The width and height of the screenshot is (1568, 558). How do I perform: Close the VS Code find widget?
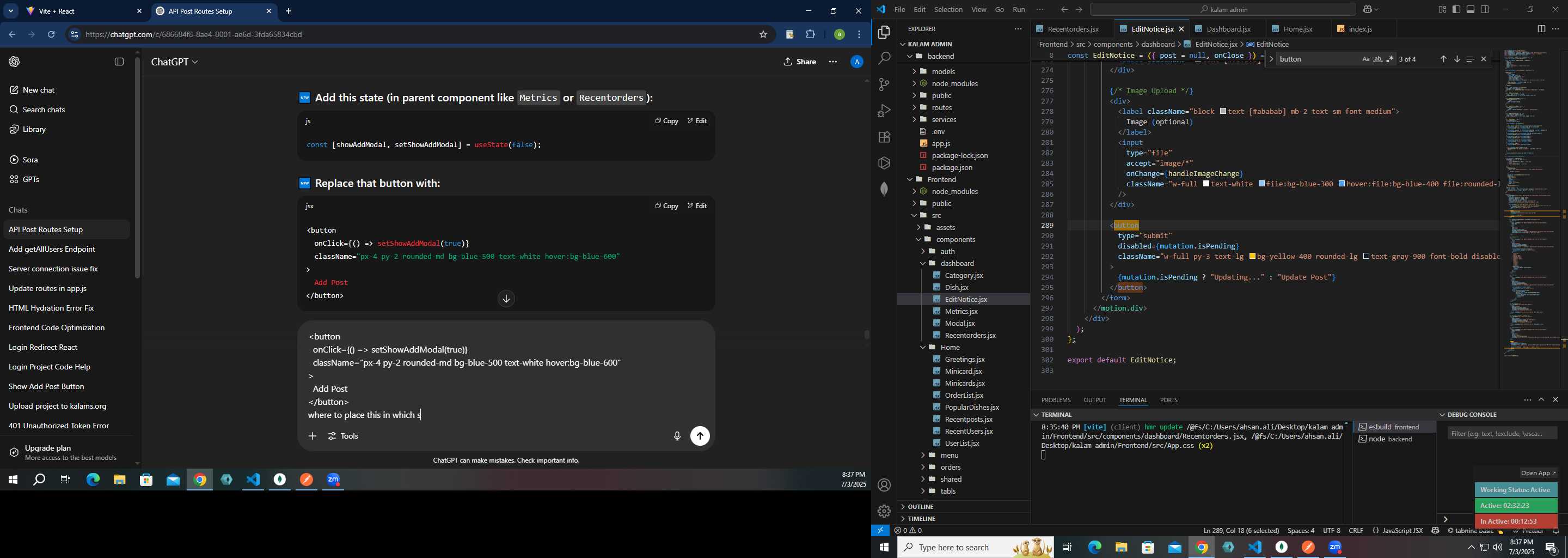pyautogui.click(x=1484, y=59)
